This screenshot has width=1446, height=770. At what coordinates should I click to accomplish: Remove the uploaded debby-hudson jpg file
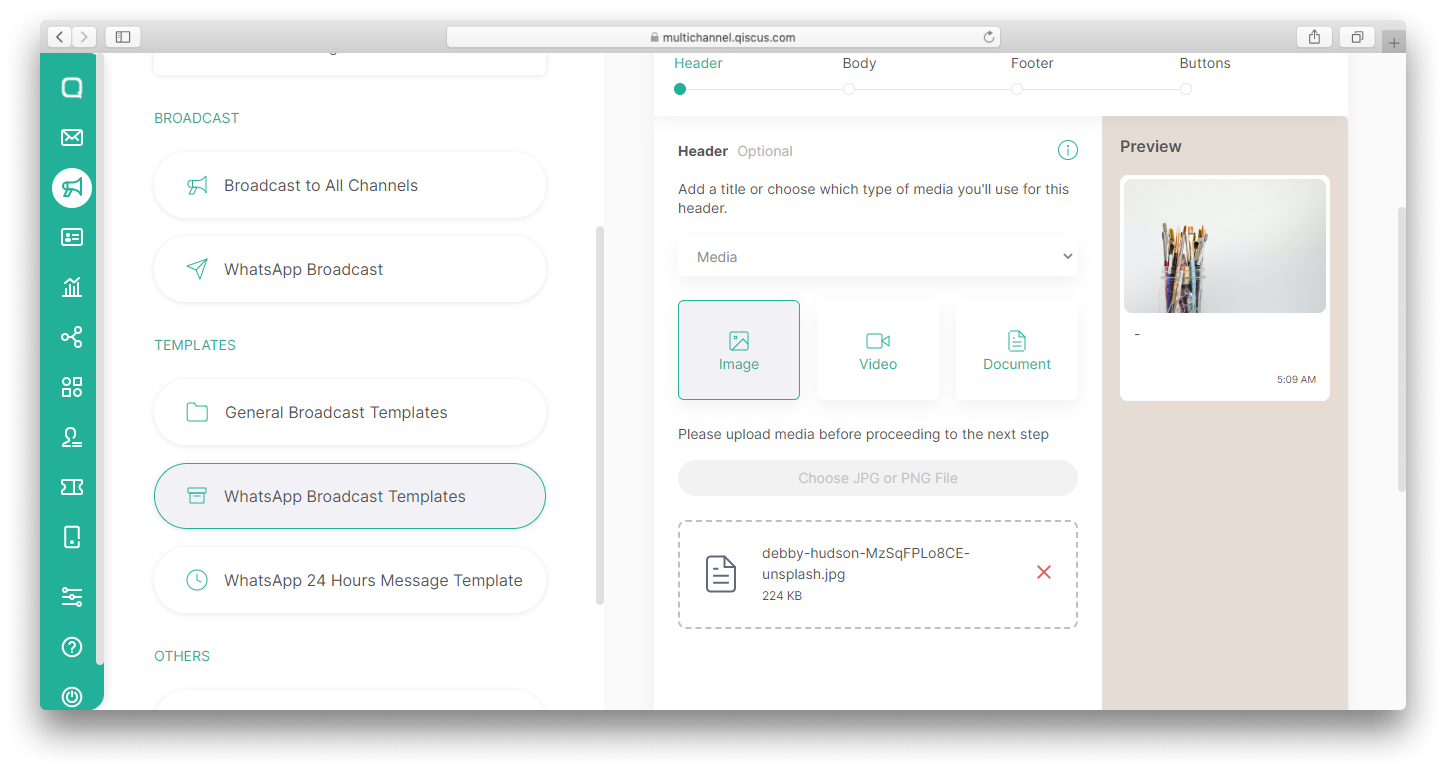coord(1044,572)
